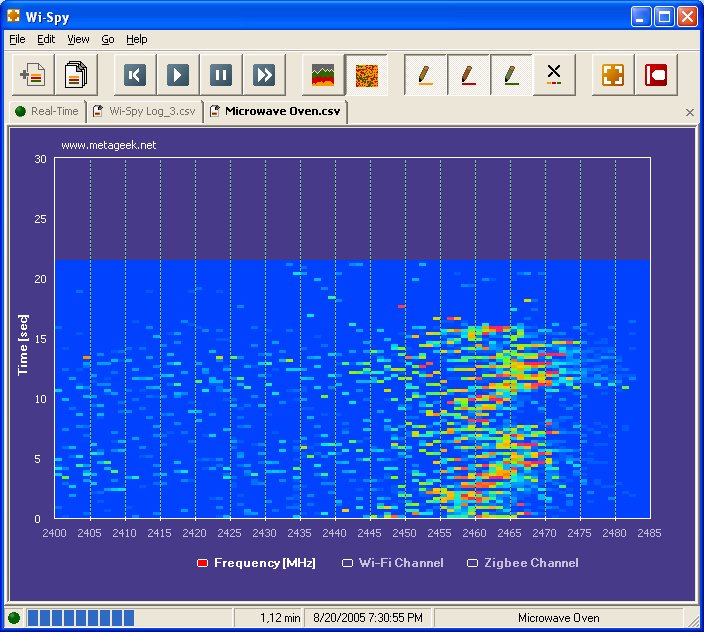Select the Frequency [MHz] axis option
Screen dimensions: 704x632
pos(256,563)
